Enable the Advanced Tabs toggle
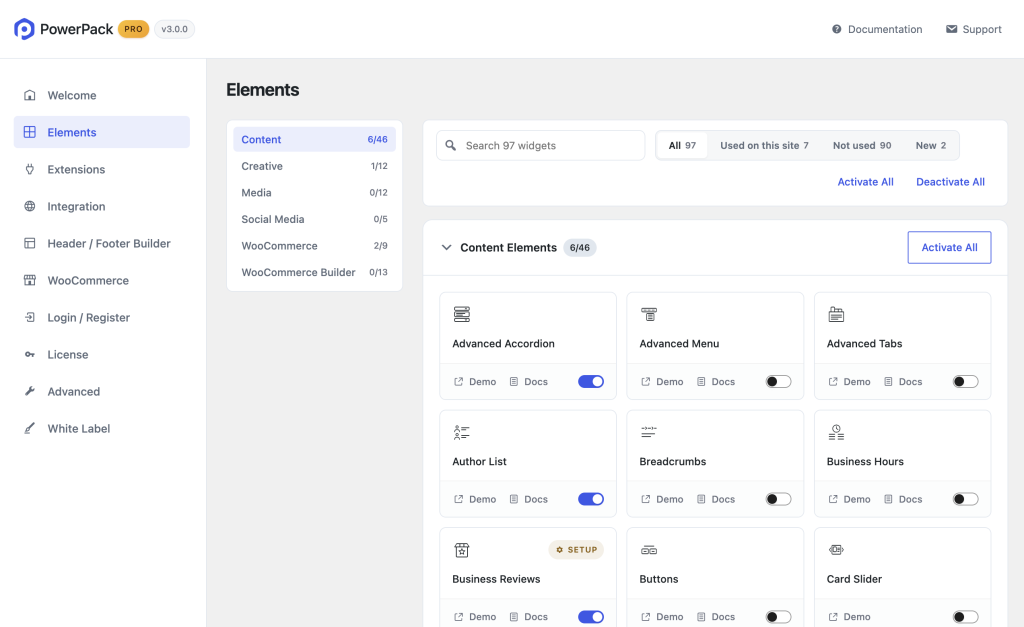This screenshot has width=1024, height=627. (x=965, y=381)
